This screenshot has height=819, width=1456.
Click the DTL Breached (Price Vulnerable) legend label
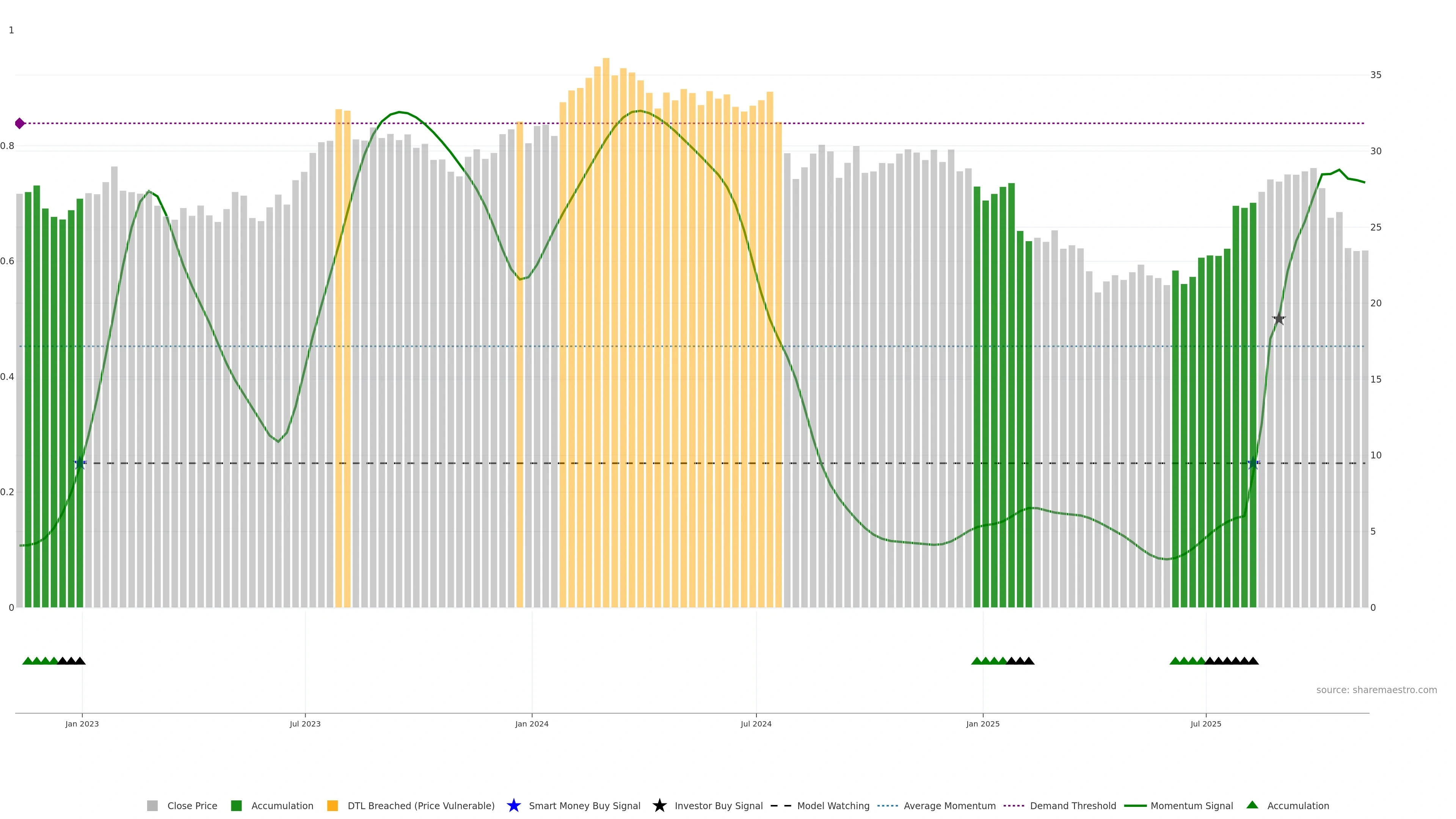(x=420, y=805)
